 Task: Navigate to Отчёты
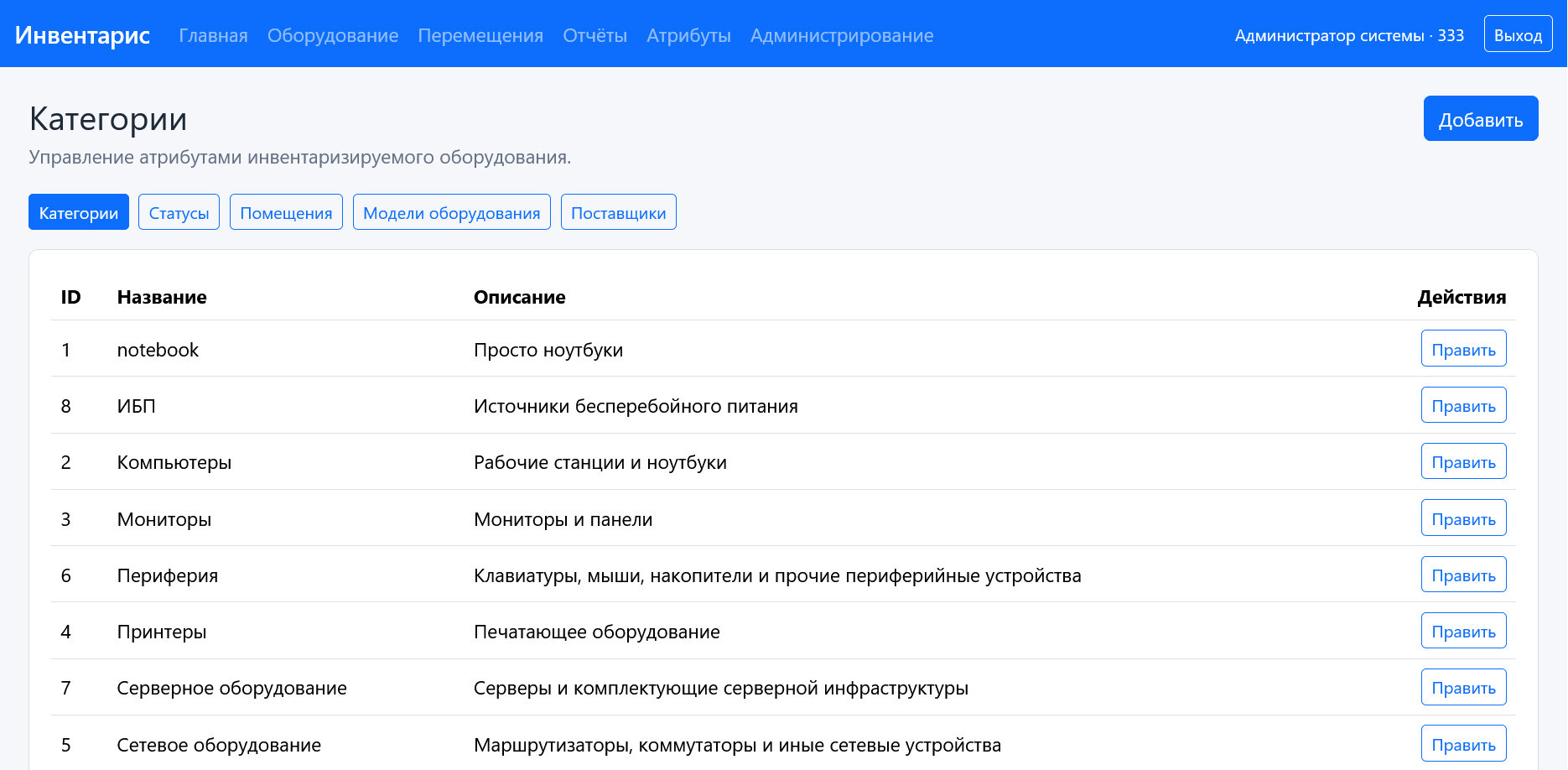click(x=594, y=35)
